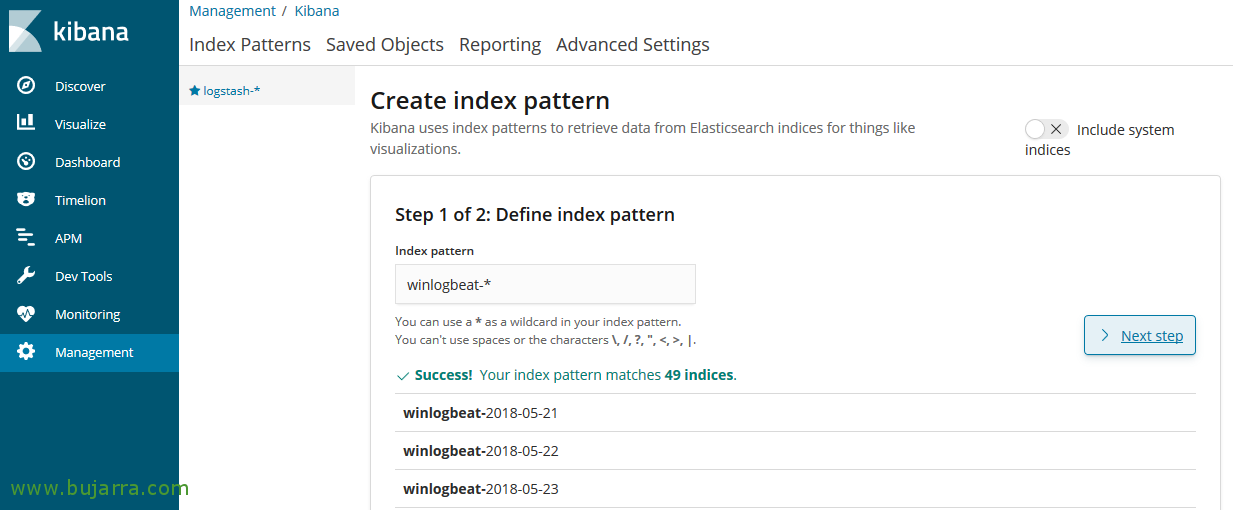This screenshot has width=1233, height=510.
Task: Open Visualize via bar chart icon
Action: [x=26, y=123]
